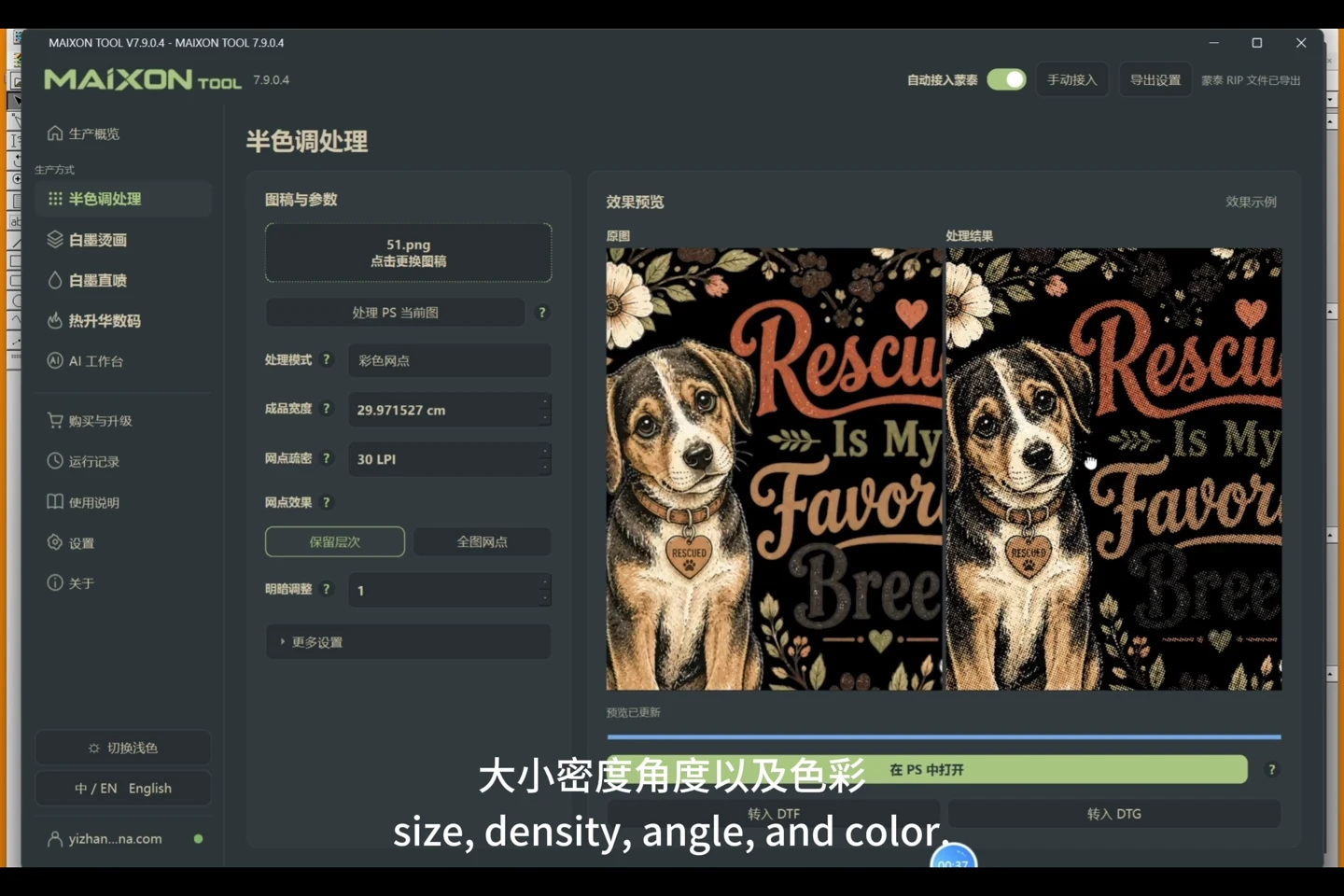Click the 成品宽度 stepper arrows

[x=545, y=410]
